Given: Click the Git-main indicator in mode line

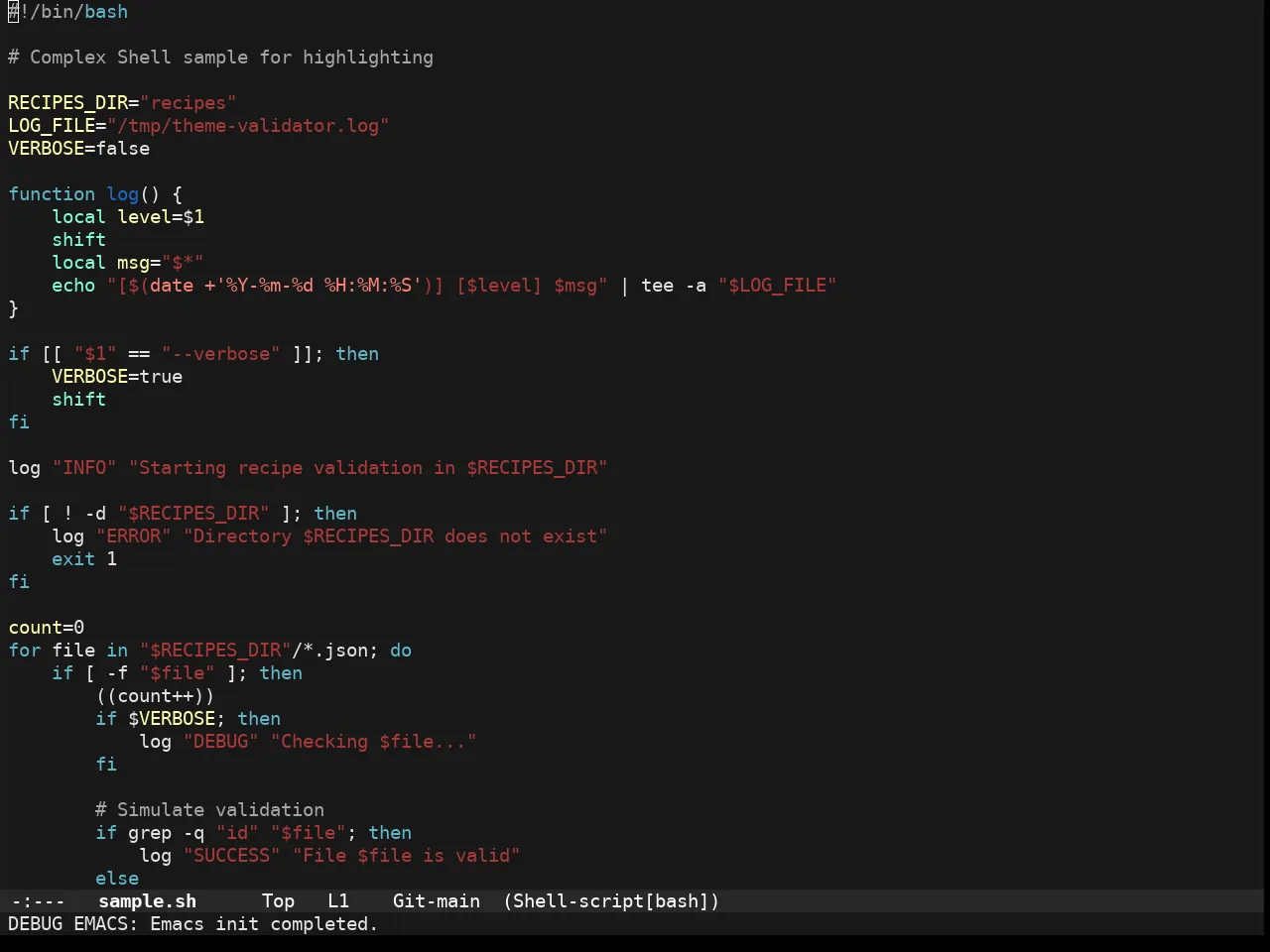Looking at the screenshot, I should 437,901.
